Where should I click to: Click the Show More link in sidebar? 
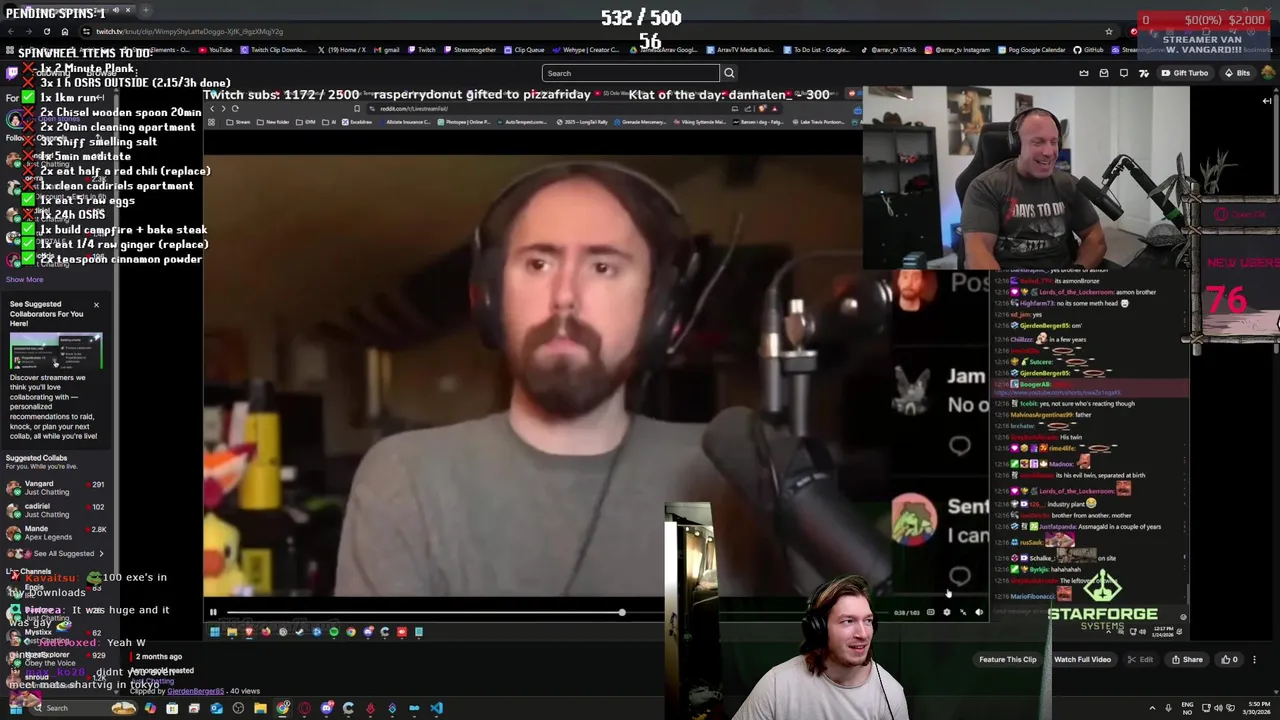pos(26,280)
